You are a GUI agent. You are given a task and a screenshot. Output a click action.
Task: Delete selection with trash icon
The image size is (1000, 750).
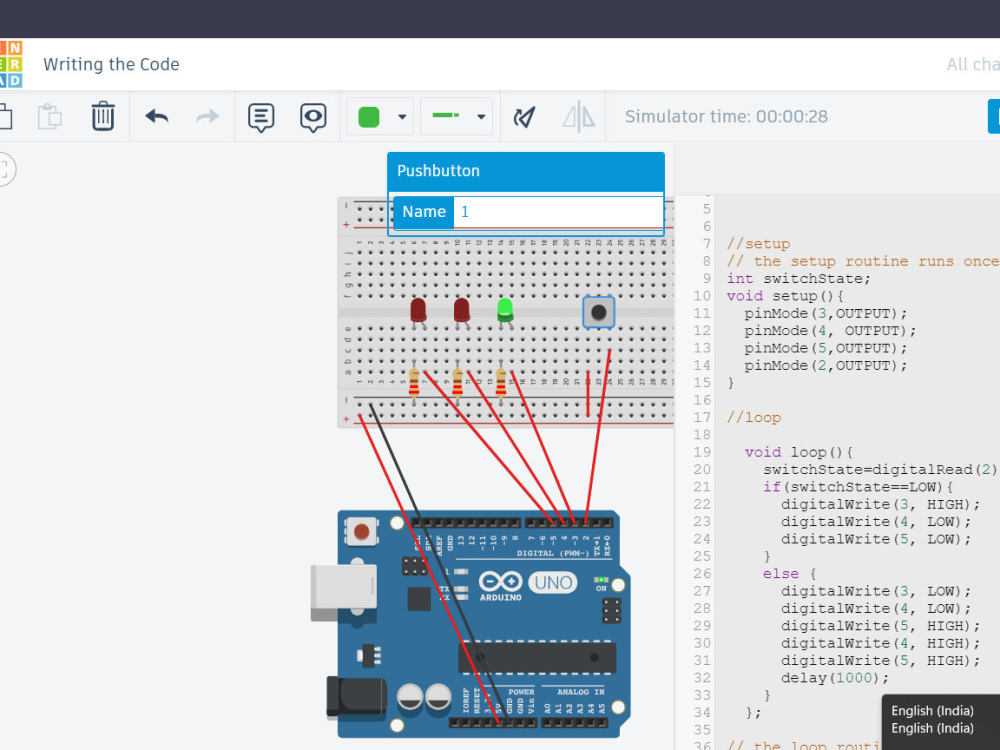103,117
